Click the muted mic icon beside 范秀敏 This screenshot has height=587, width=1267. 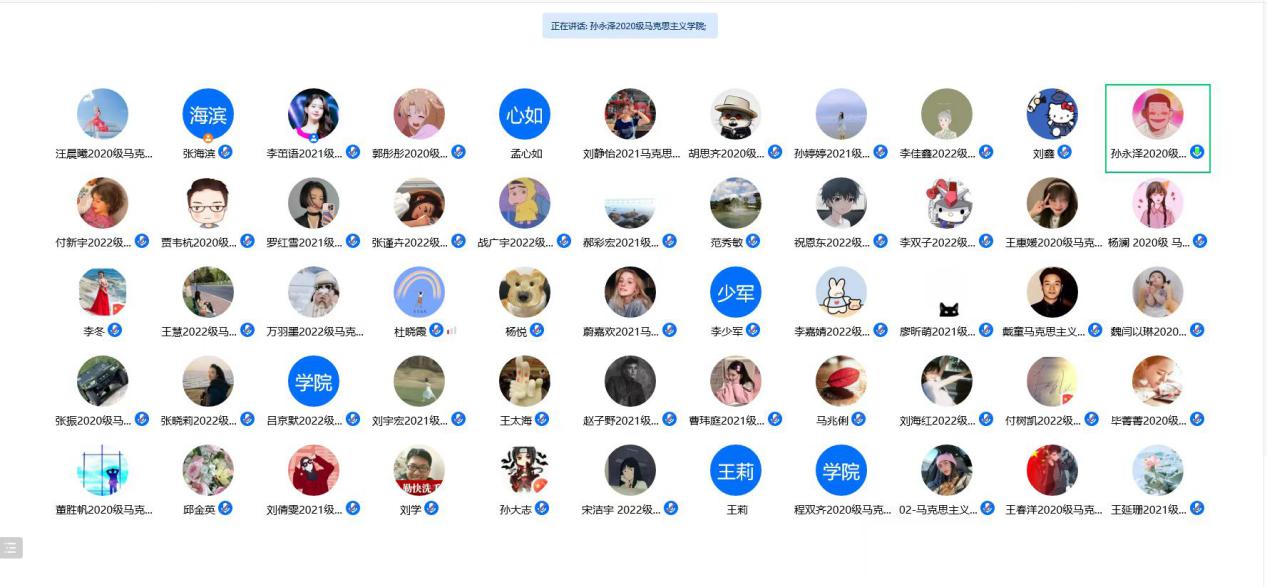(753, 241)
